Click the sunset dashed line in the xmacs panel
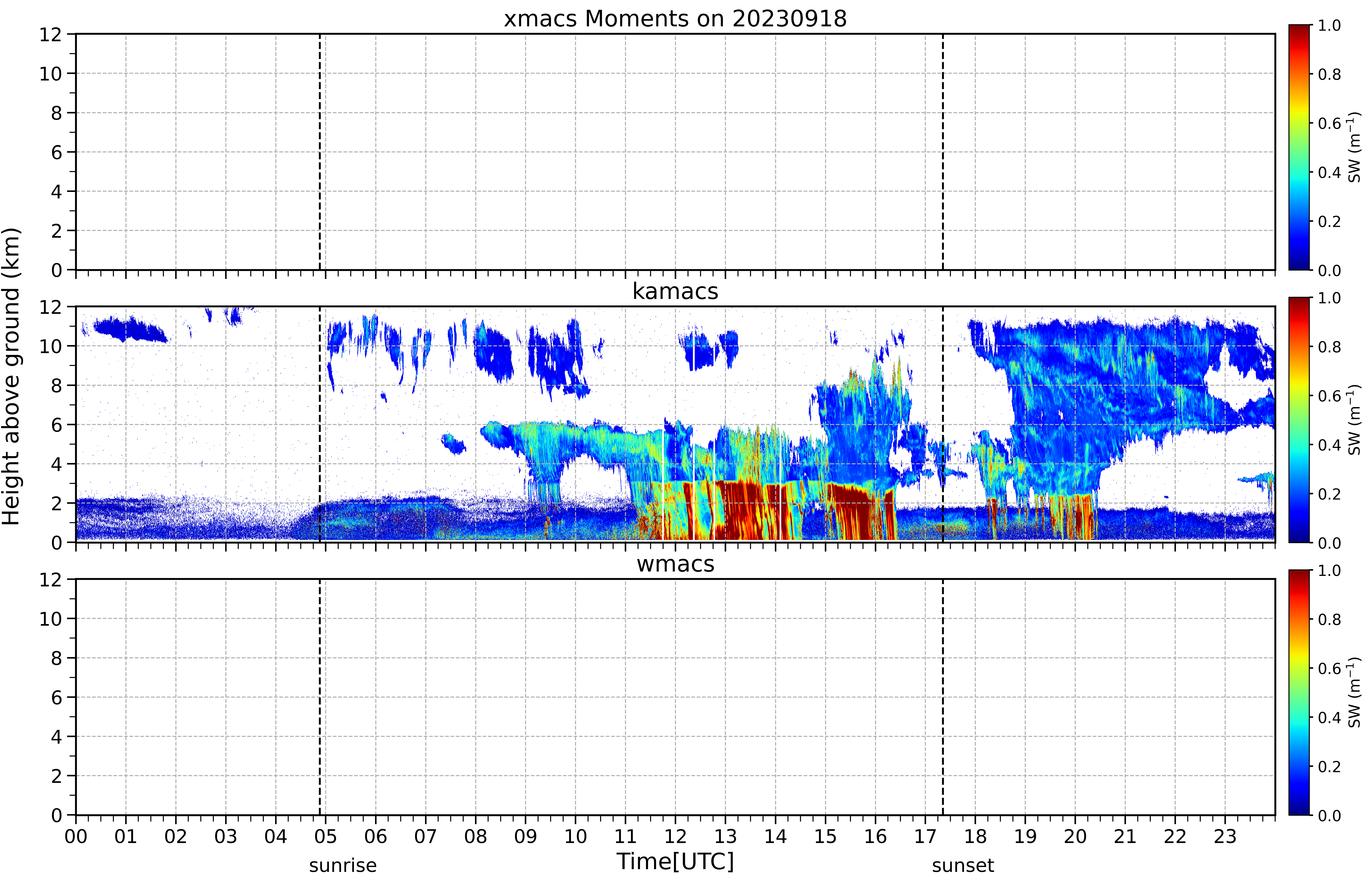 [x=943, y=152]
